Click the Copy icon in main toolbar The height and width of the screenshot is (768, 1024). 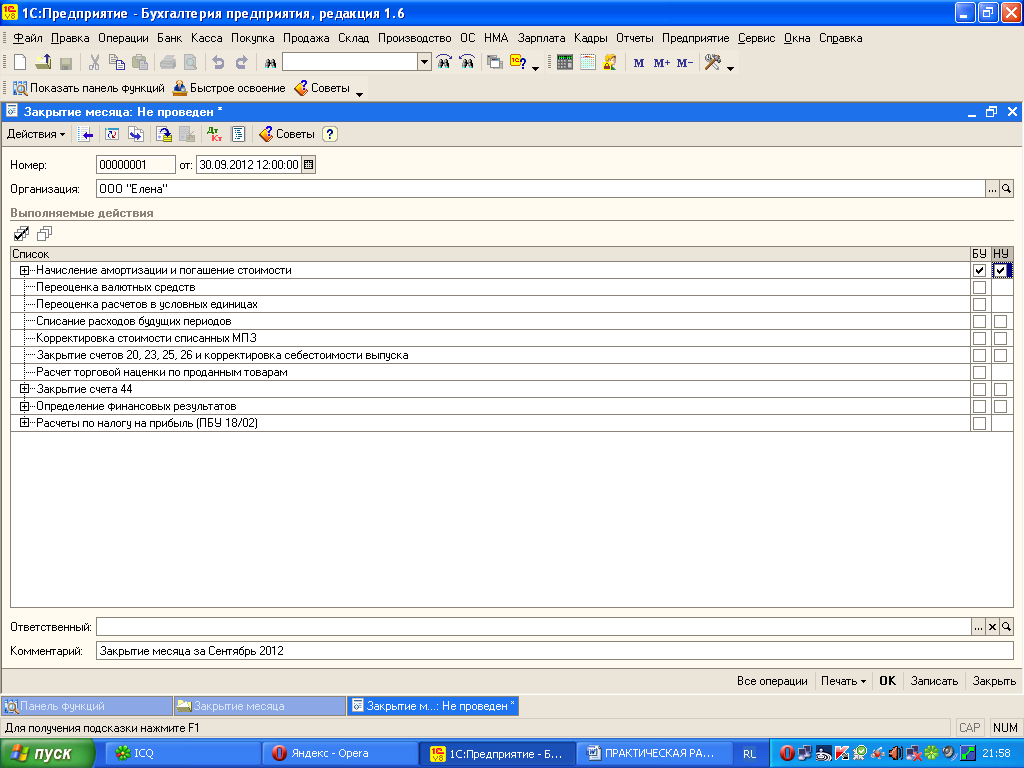tap(117, 63)
